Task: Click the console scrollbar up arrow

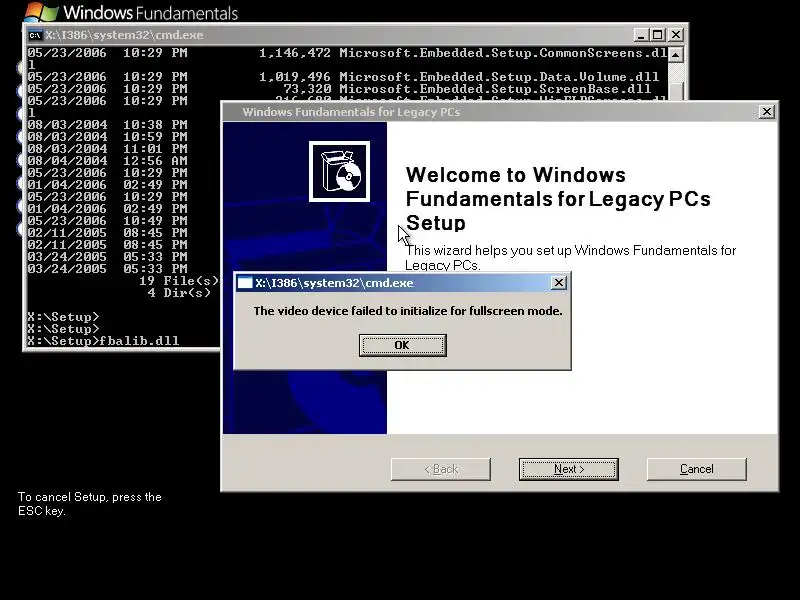Action: point(676,55)
